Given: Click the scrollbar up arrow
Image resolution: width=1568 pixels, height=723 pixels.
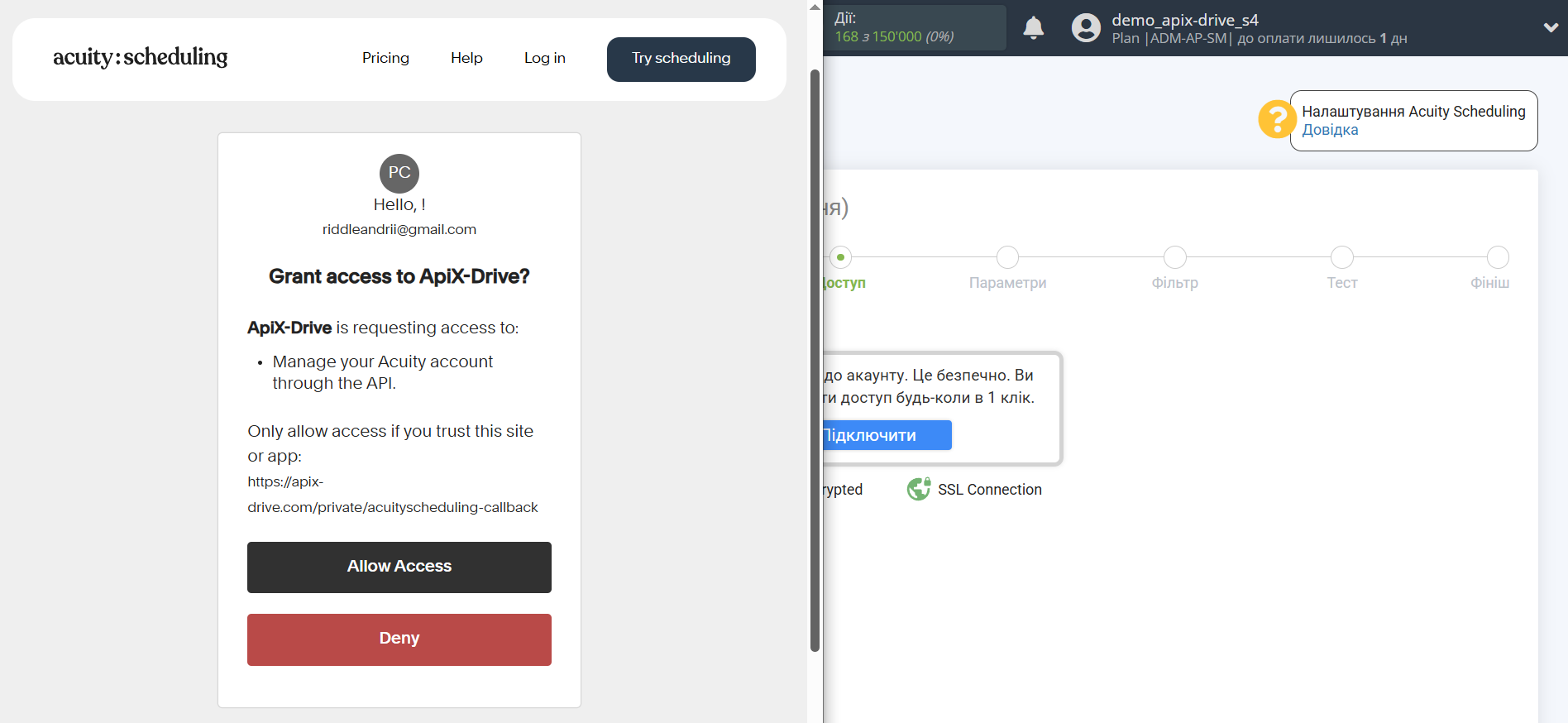Looking at the screenshot, I should click(815, 7).
